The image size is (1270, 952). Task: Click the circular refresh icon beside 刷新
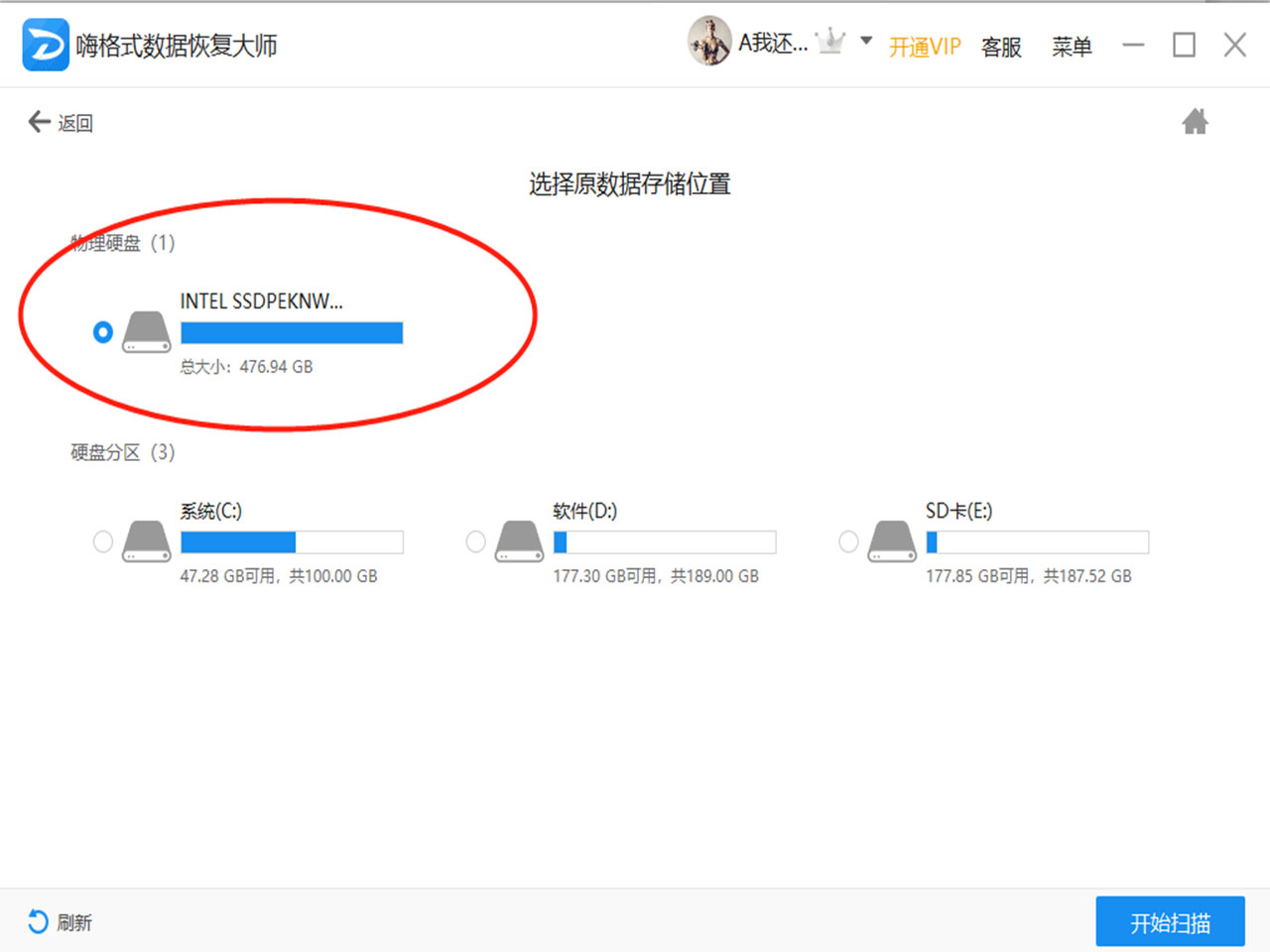(37, 921)
